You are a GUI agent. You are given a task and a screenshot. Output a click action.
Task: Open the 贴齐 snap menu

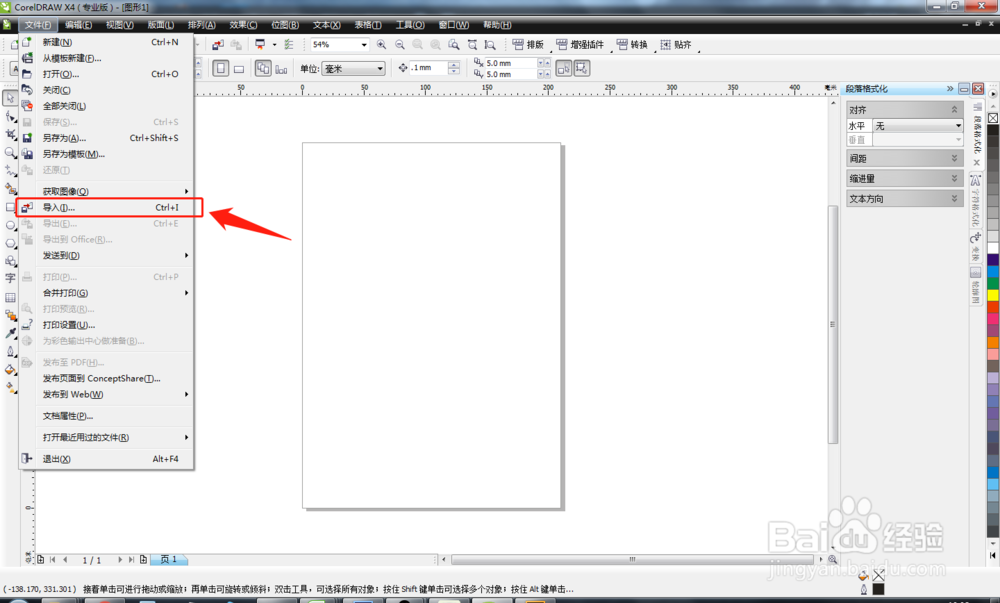(676, 45)
